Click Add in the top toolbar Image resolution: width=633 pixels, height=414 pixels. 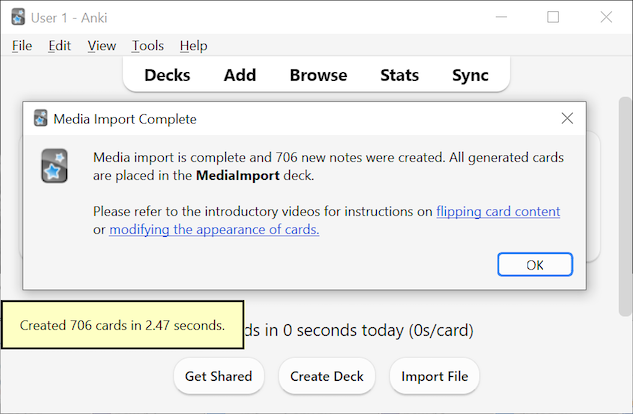(240, 75)
